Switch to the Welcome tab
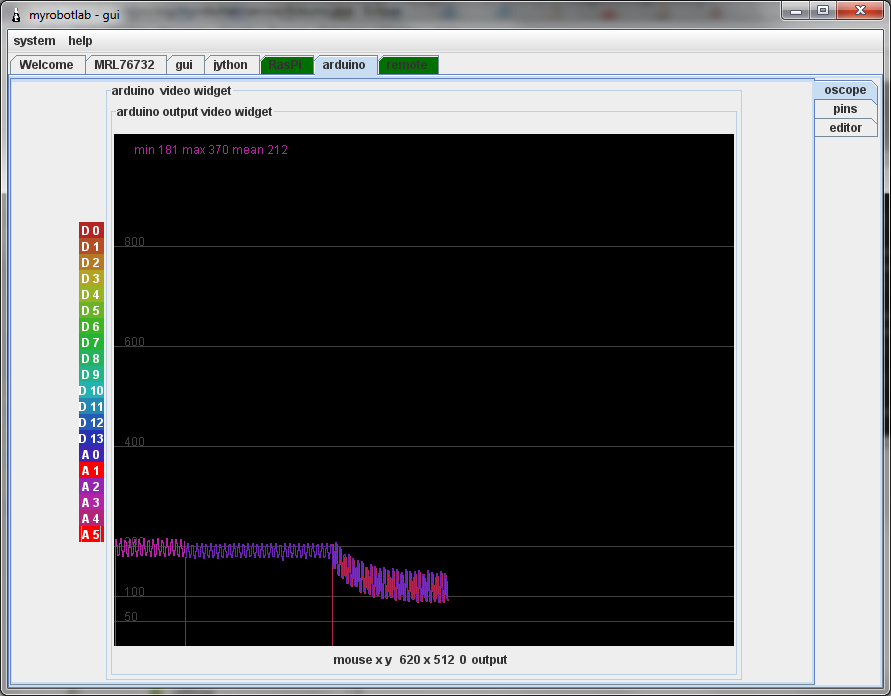 pos(47,65)
